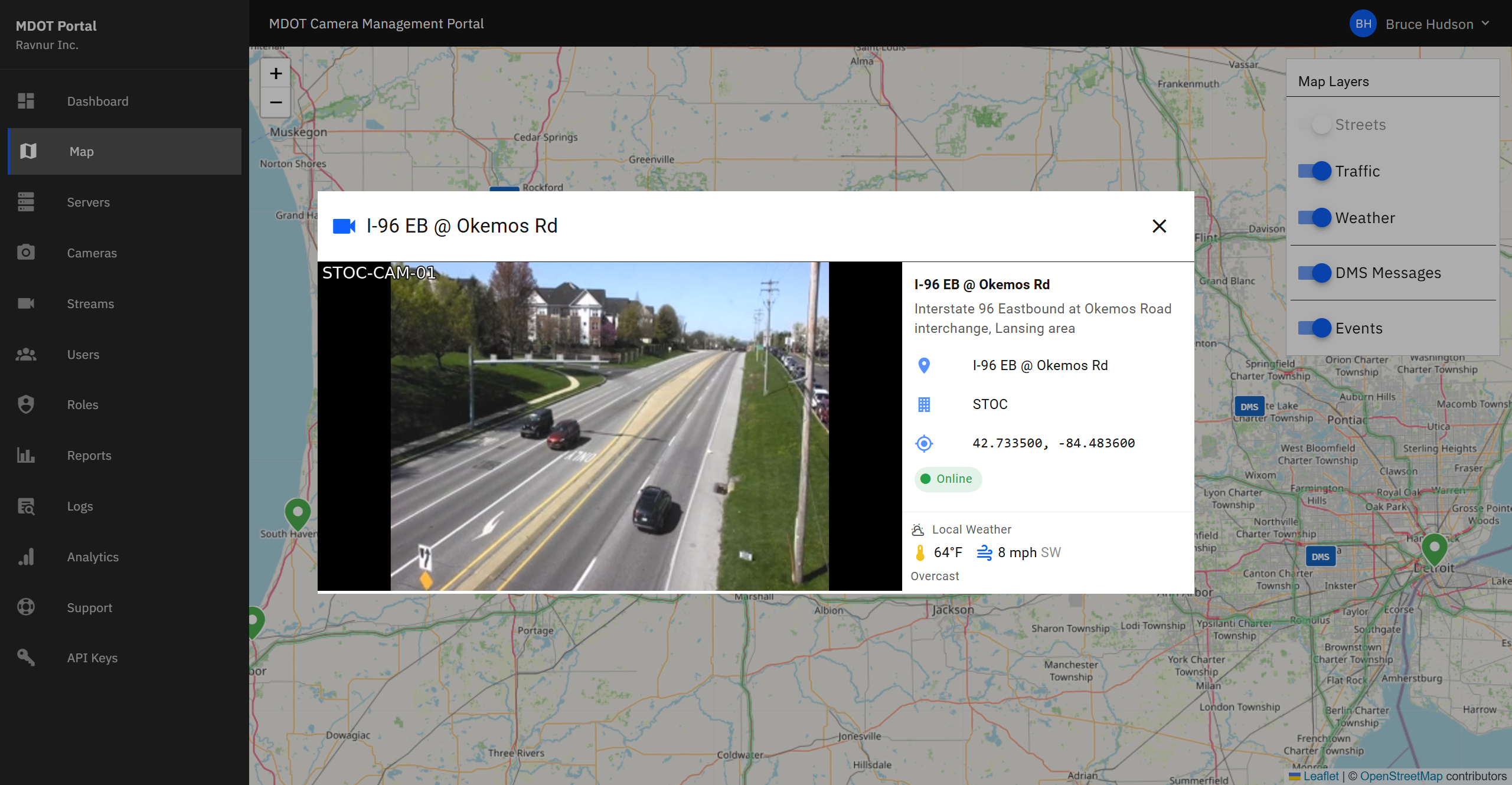
Task: Click the Leaflet link
Action: 1321,776
